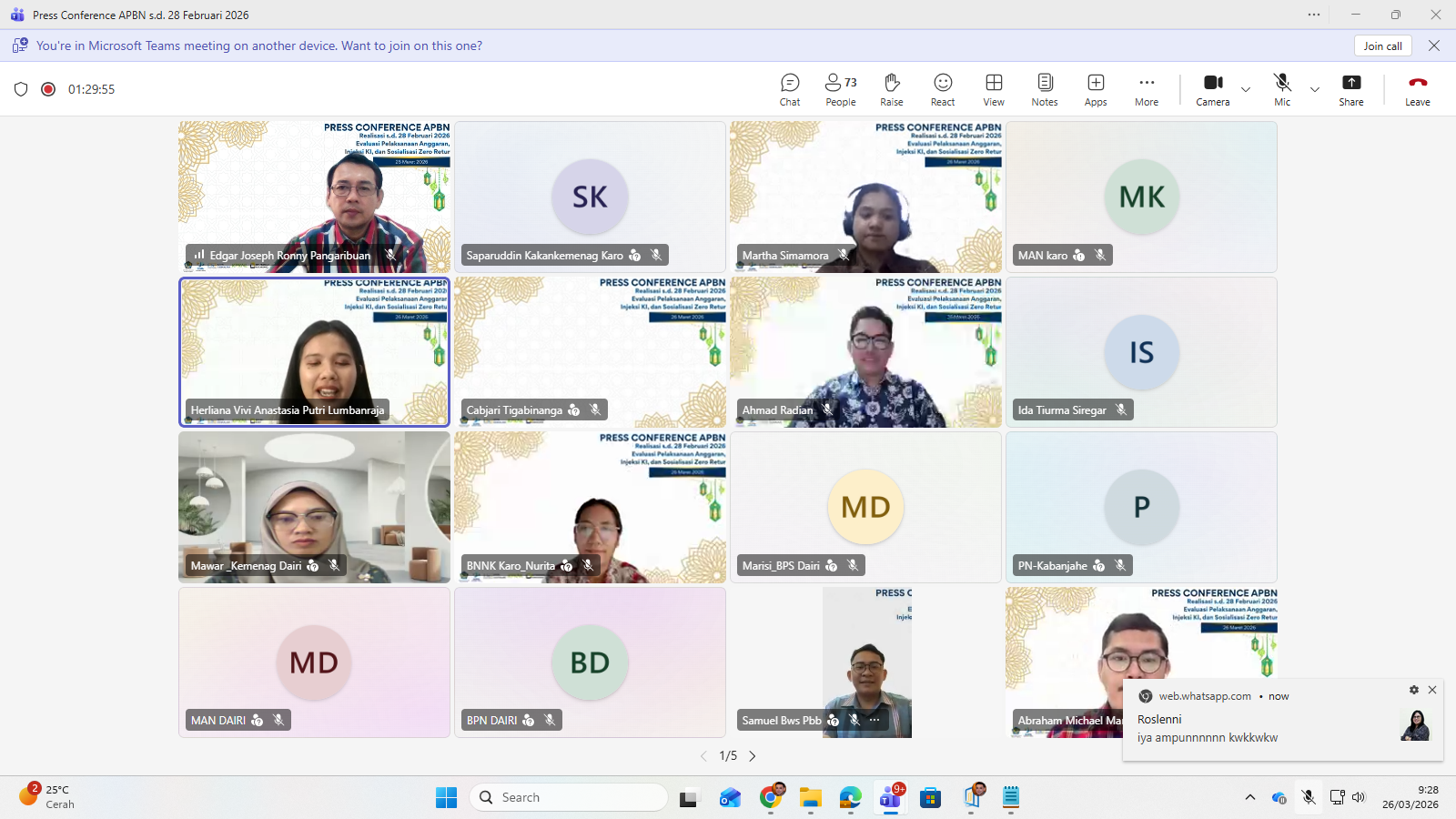Expand the Mic options arrow
The height and width of the screenshot is (819, 1456).
[1315, 89]
